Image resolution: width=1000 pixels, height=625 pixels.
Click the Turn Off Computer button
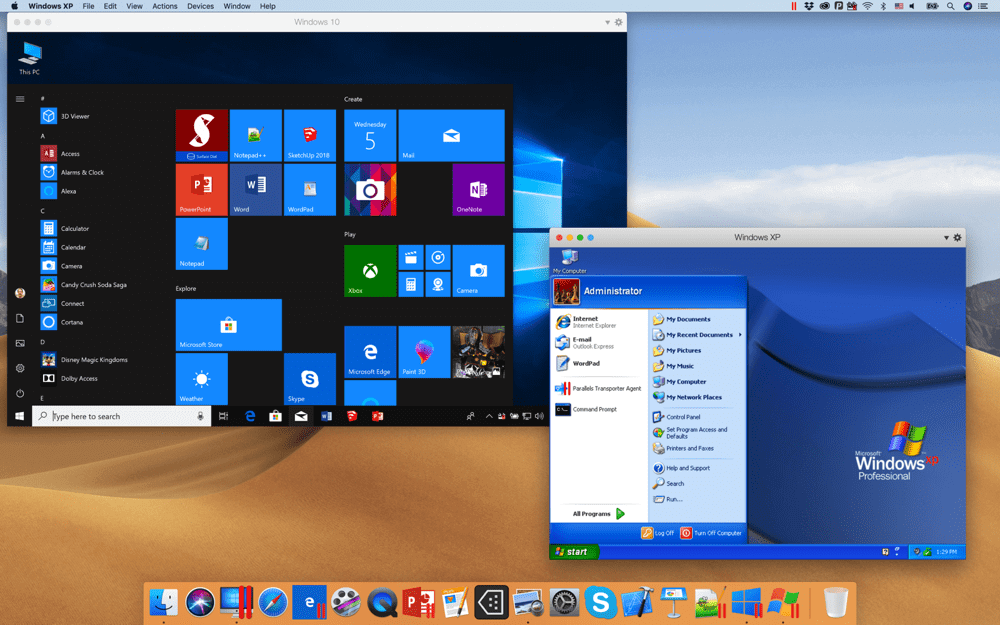tap(711, 533)
